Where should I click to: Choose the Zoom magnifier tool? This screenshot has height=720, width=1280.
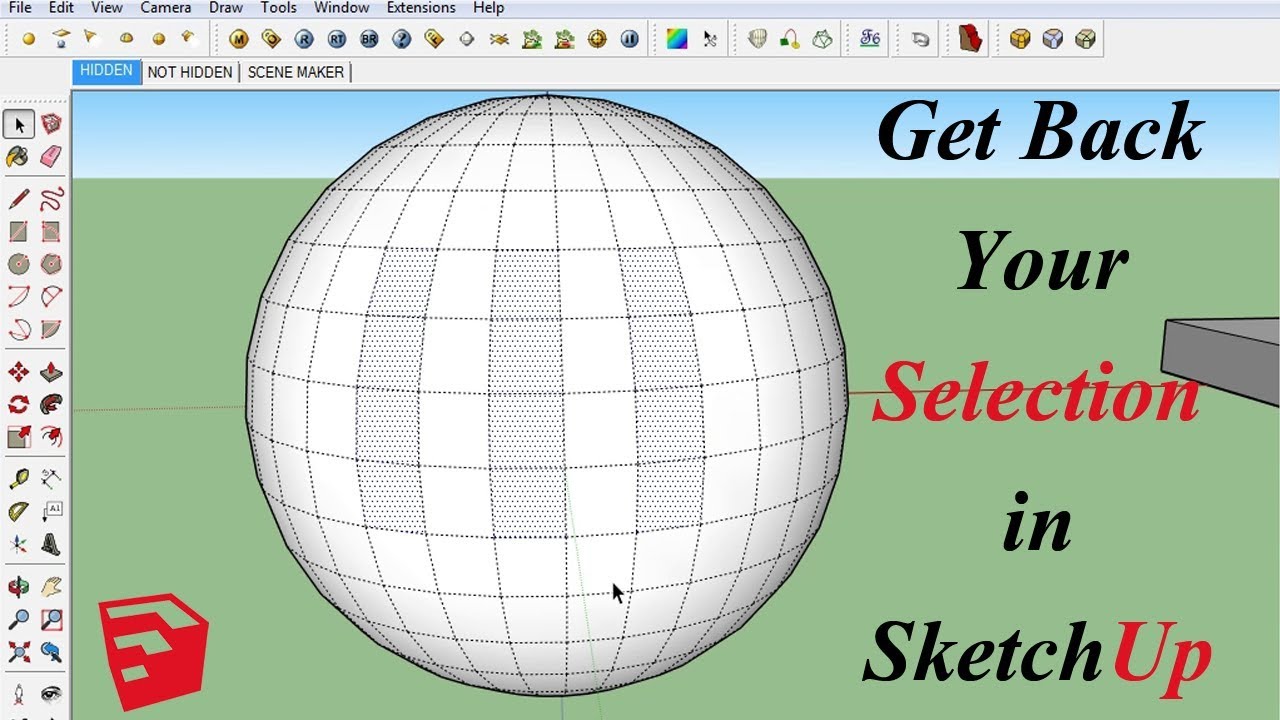(19, 620)
